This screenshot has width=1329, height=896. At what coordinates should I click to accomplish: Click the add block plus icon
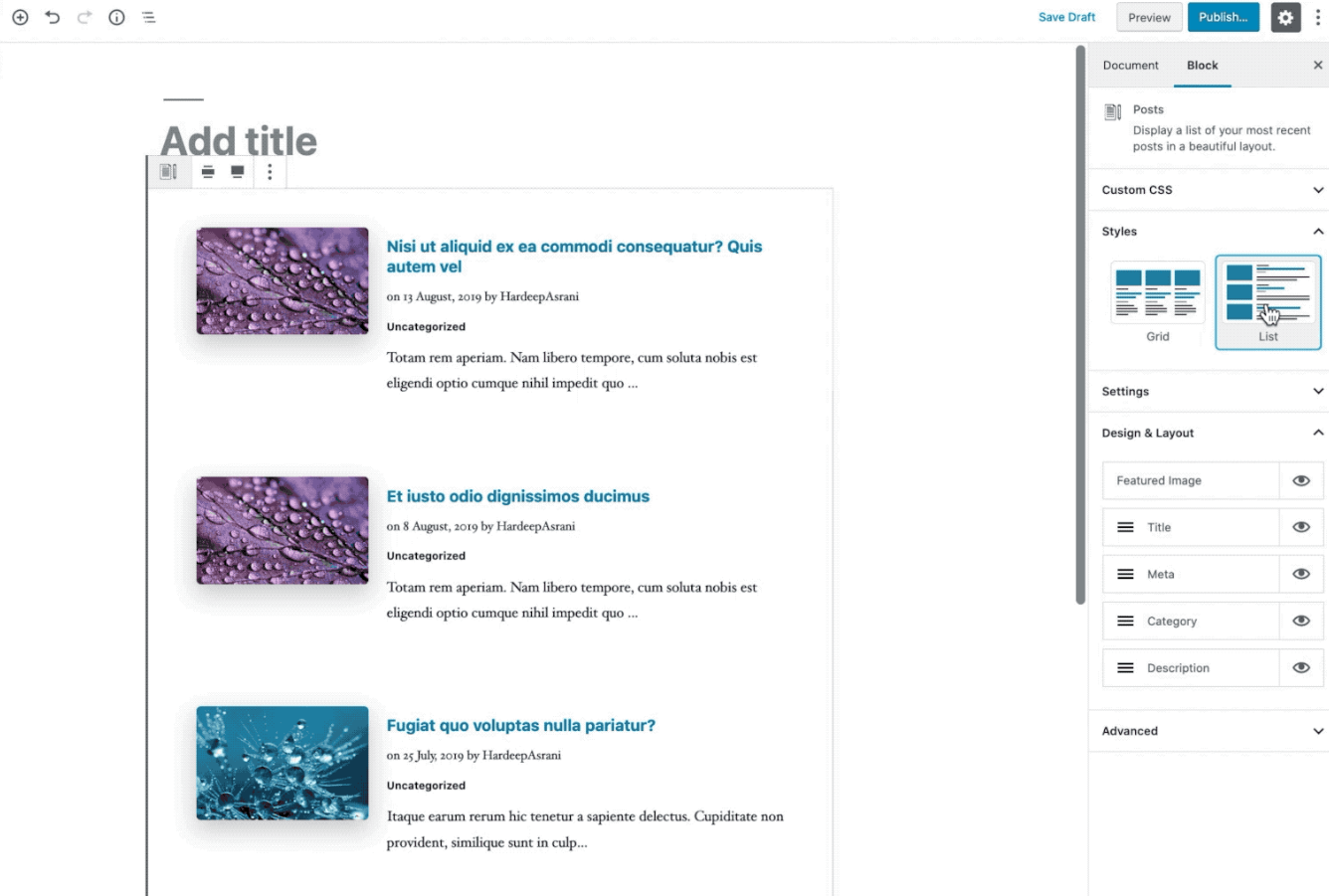tap(20, 17)
